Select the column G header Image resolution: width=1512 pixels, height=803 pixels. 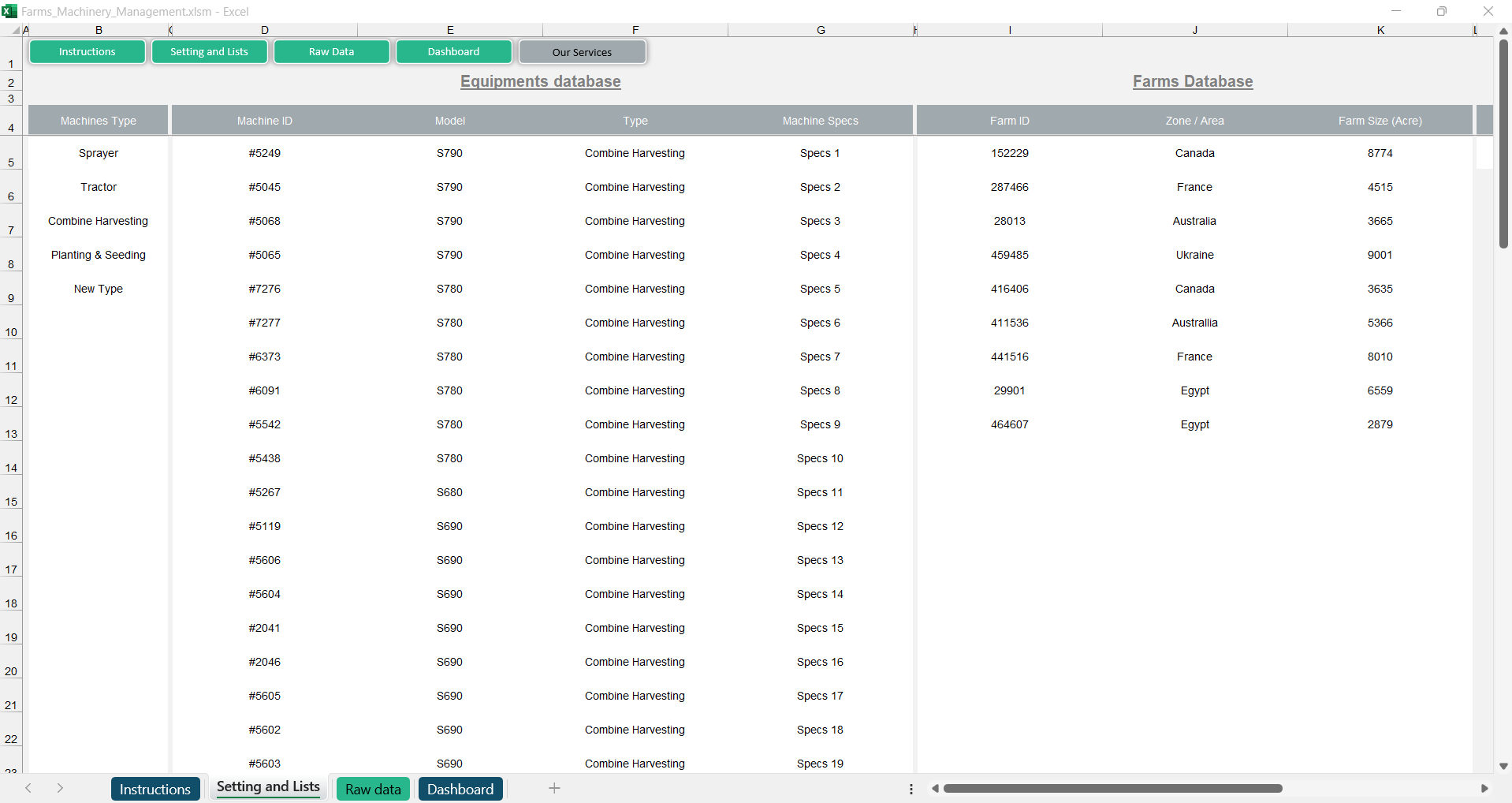click(821, 30)
